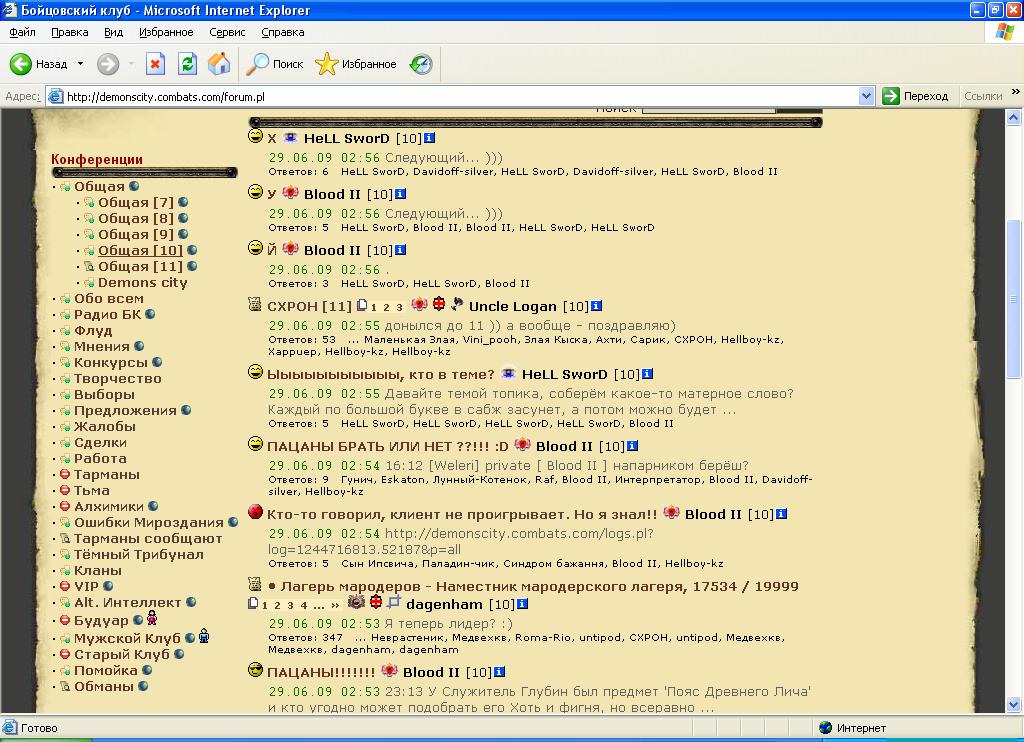Click the red smiley icon of Кто-то говорил topic
The image size is (1024, 742).
point(255,511)
